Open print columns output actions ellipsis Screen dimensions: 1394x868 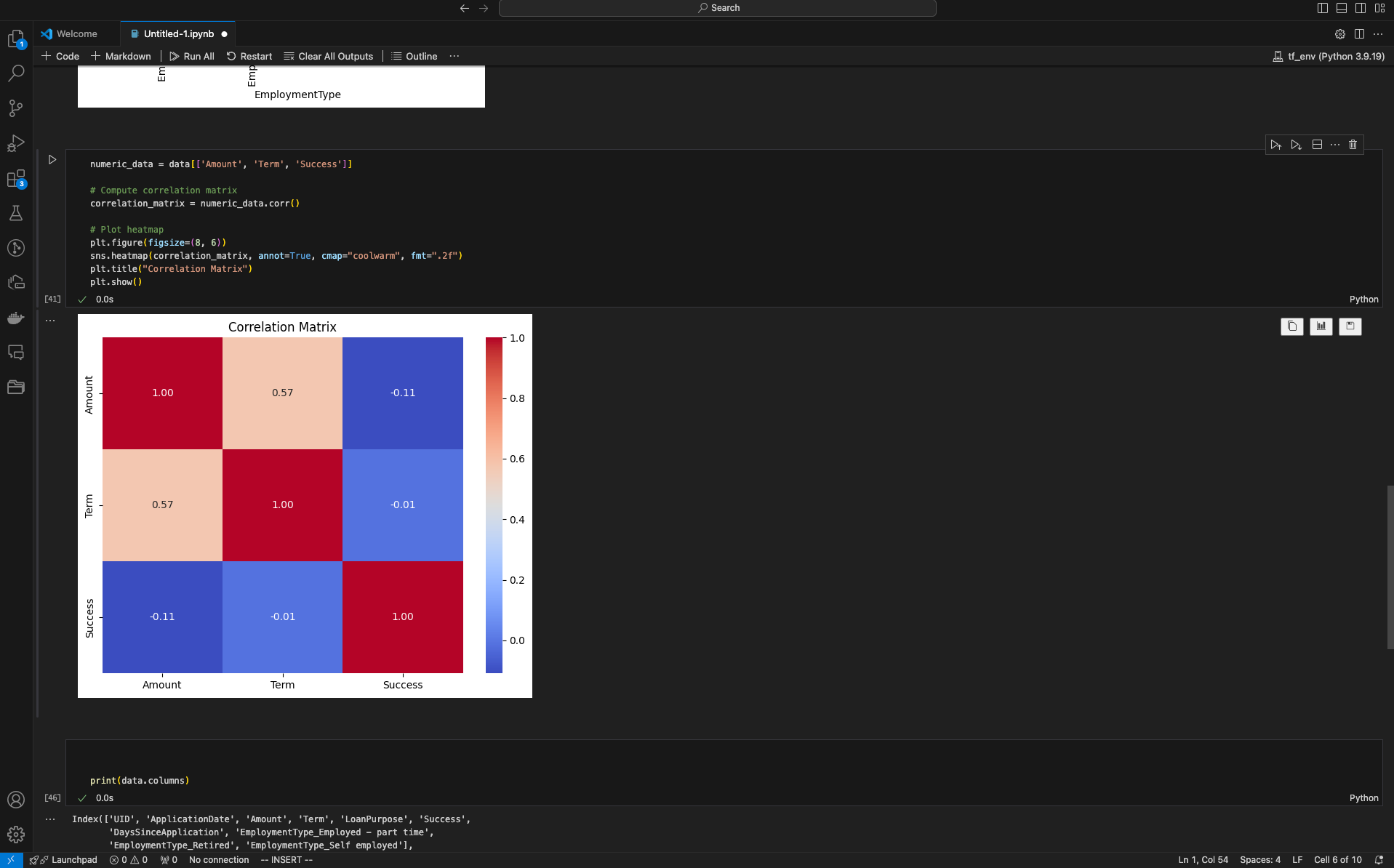[50, 819]
